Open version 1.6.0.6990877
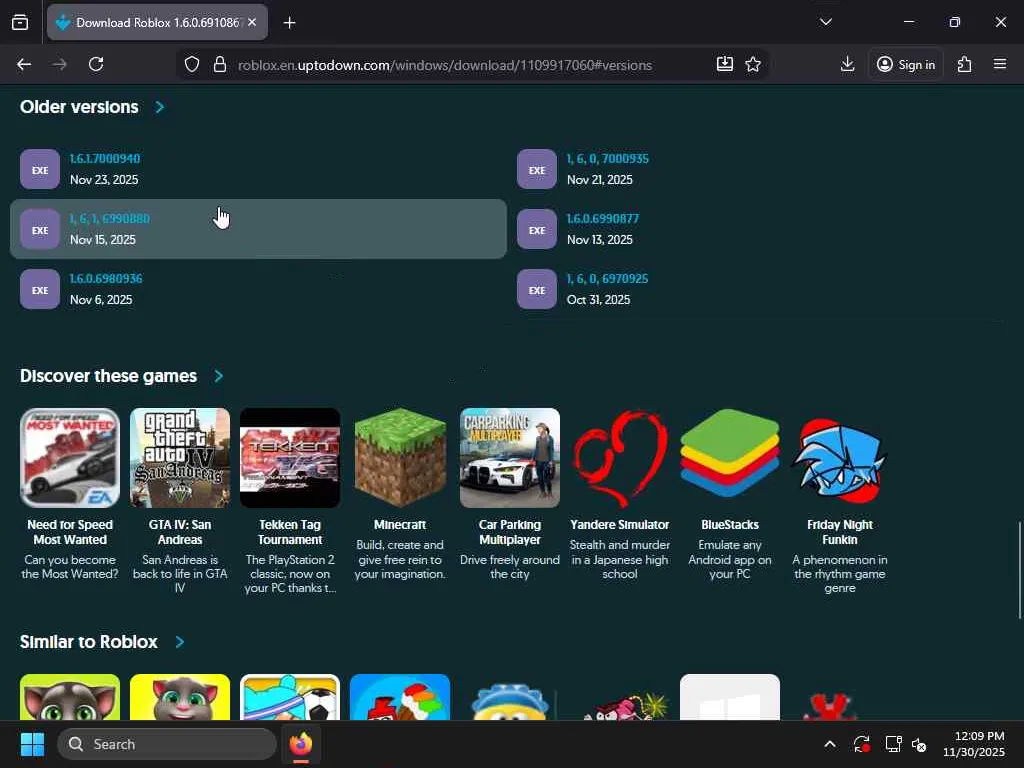This screenshot has width=1024, height=768. point(603,219)
